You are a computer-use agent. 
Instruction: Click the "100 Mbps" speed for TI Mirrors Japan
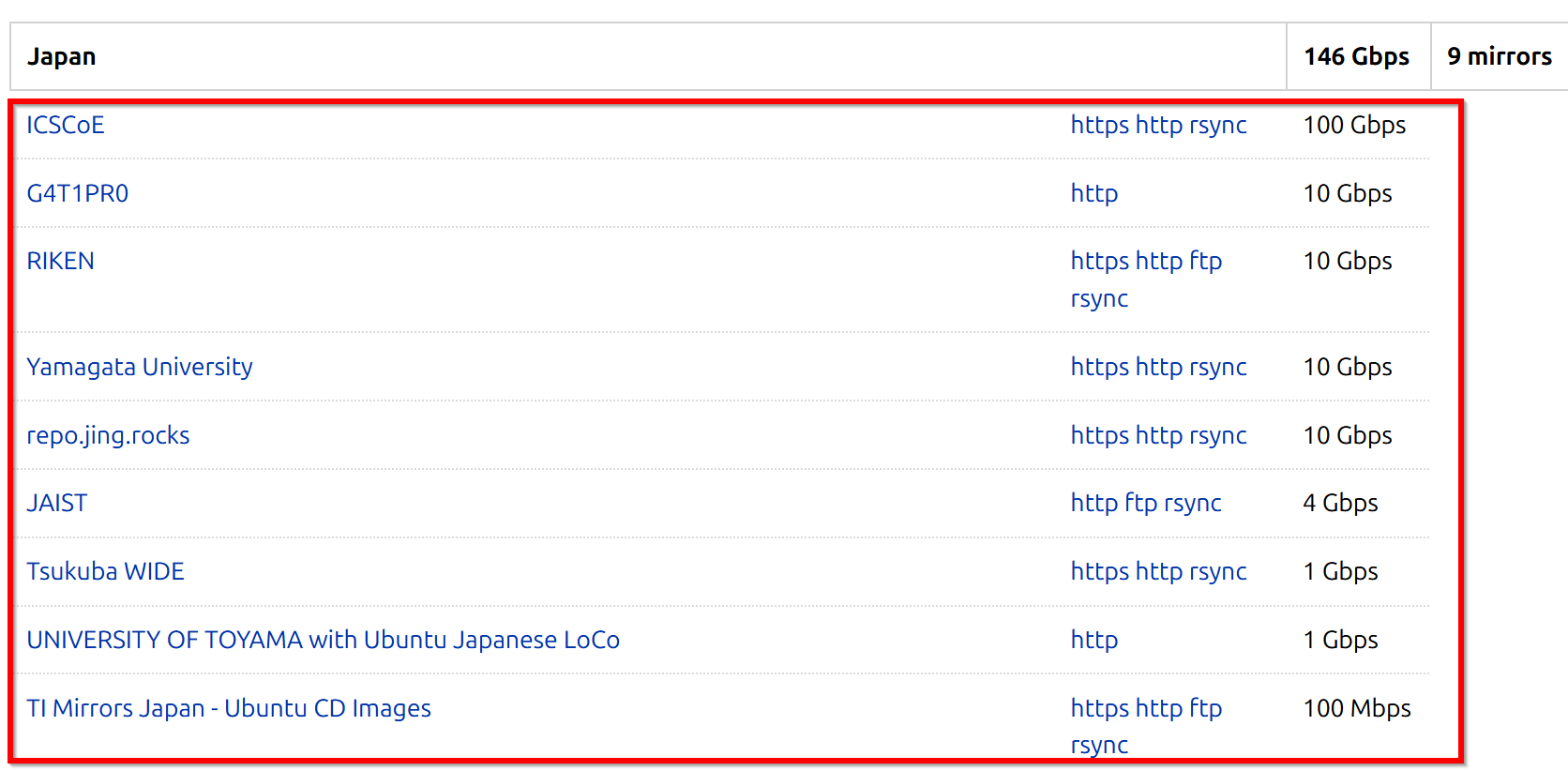tap(1357, 708)
